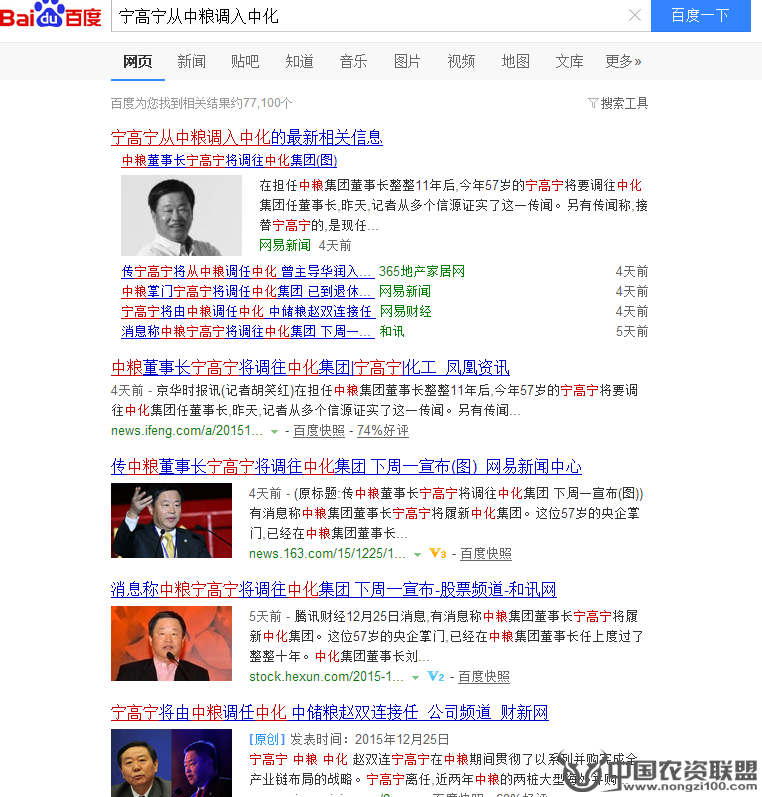This screenshot has height=797, width=762.
Task: View thumbnail with orange background speaker
Action: pyautogui.click(x=171, y=643)
